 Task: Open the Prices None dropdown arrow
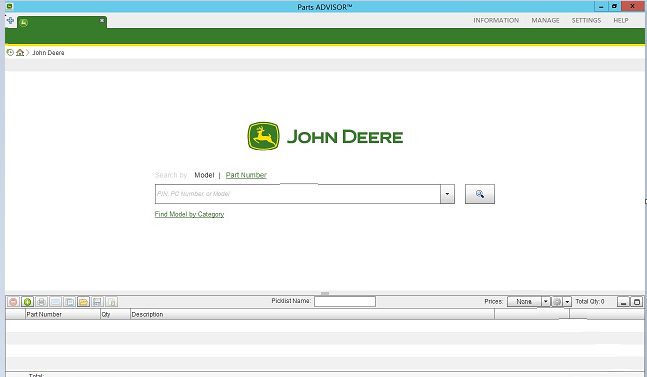coord(545,302)
